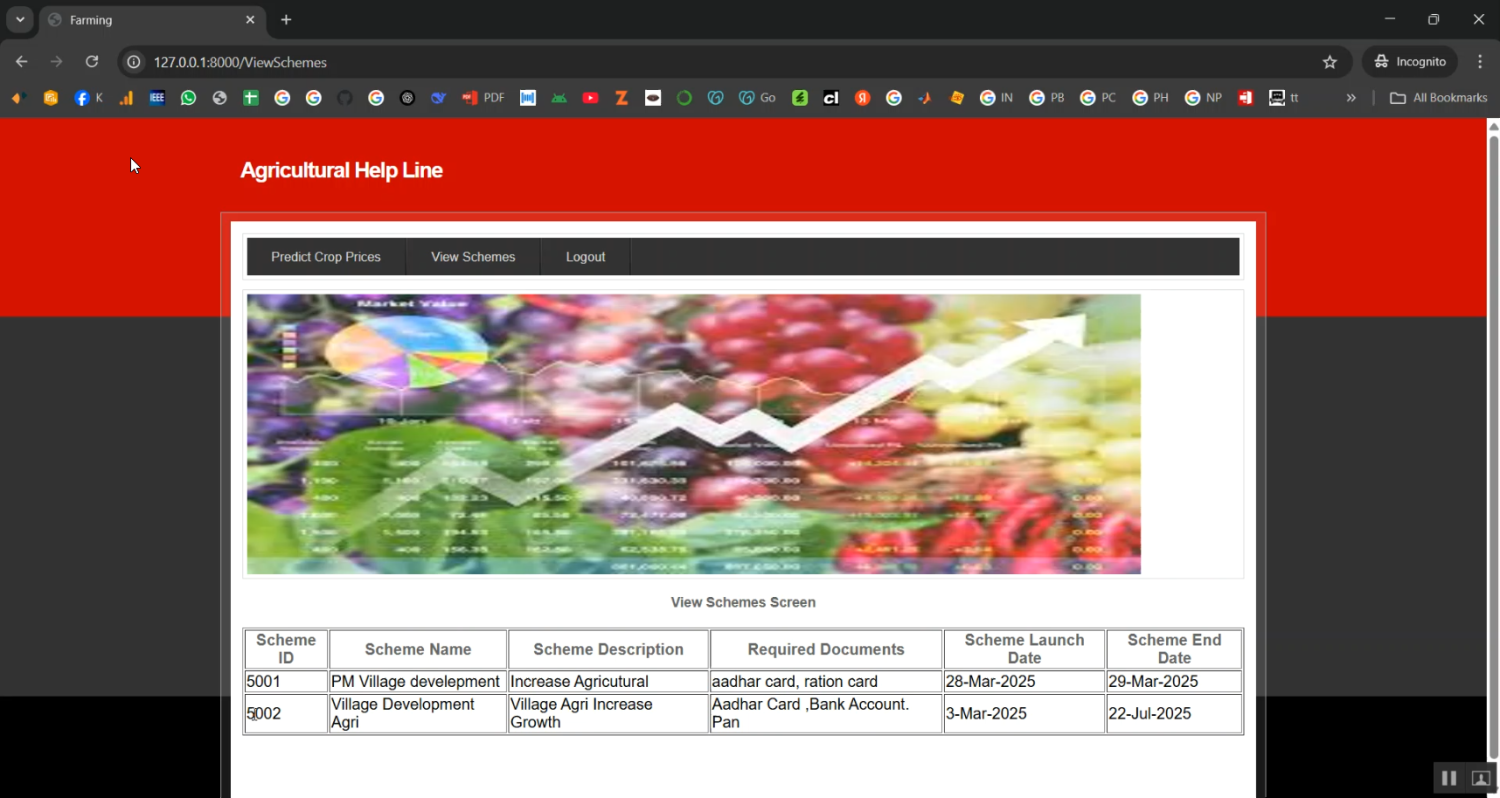The height and width of the screenshot is (798, 1500).
Task: Open the orange Z bookmark
Action: click(621, 98)
